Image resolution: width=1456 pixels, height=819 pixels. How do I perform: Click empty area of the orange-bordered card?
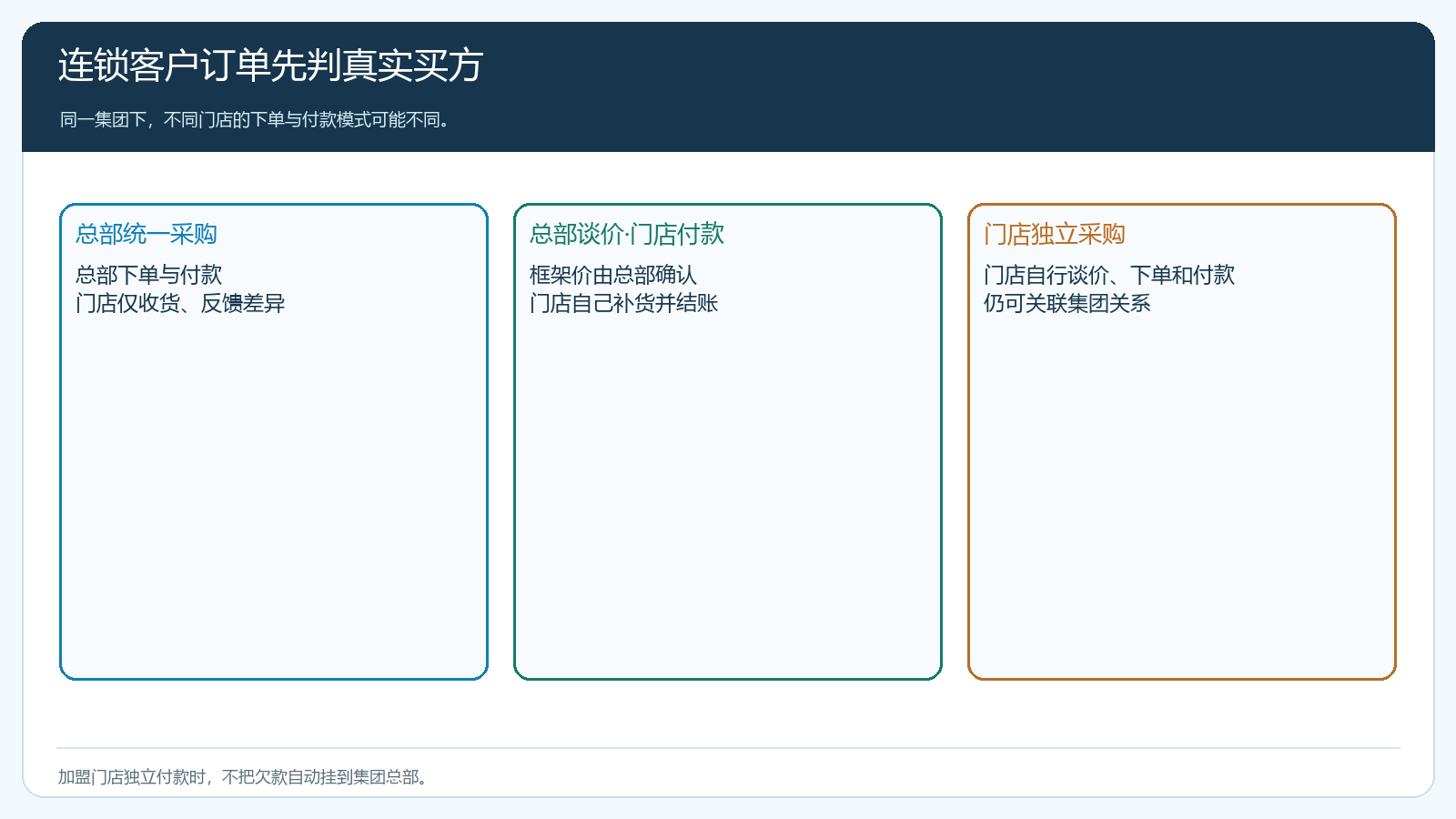click(1182, 500)
